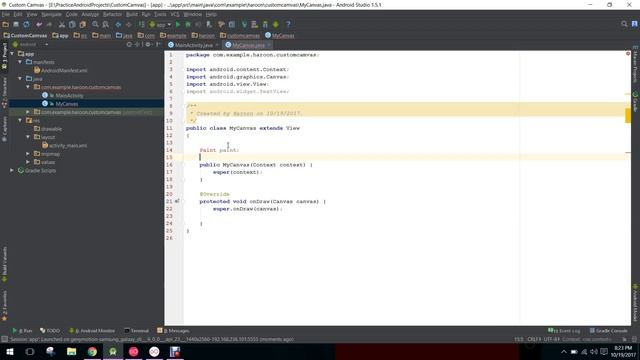Click the Make Project build icon
Screen dimensions: 640x360
point(141,24)
